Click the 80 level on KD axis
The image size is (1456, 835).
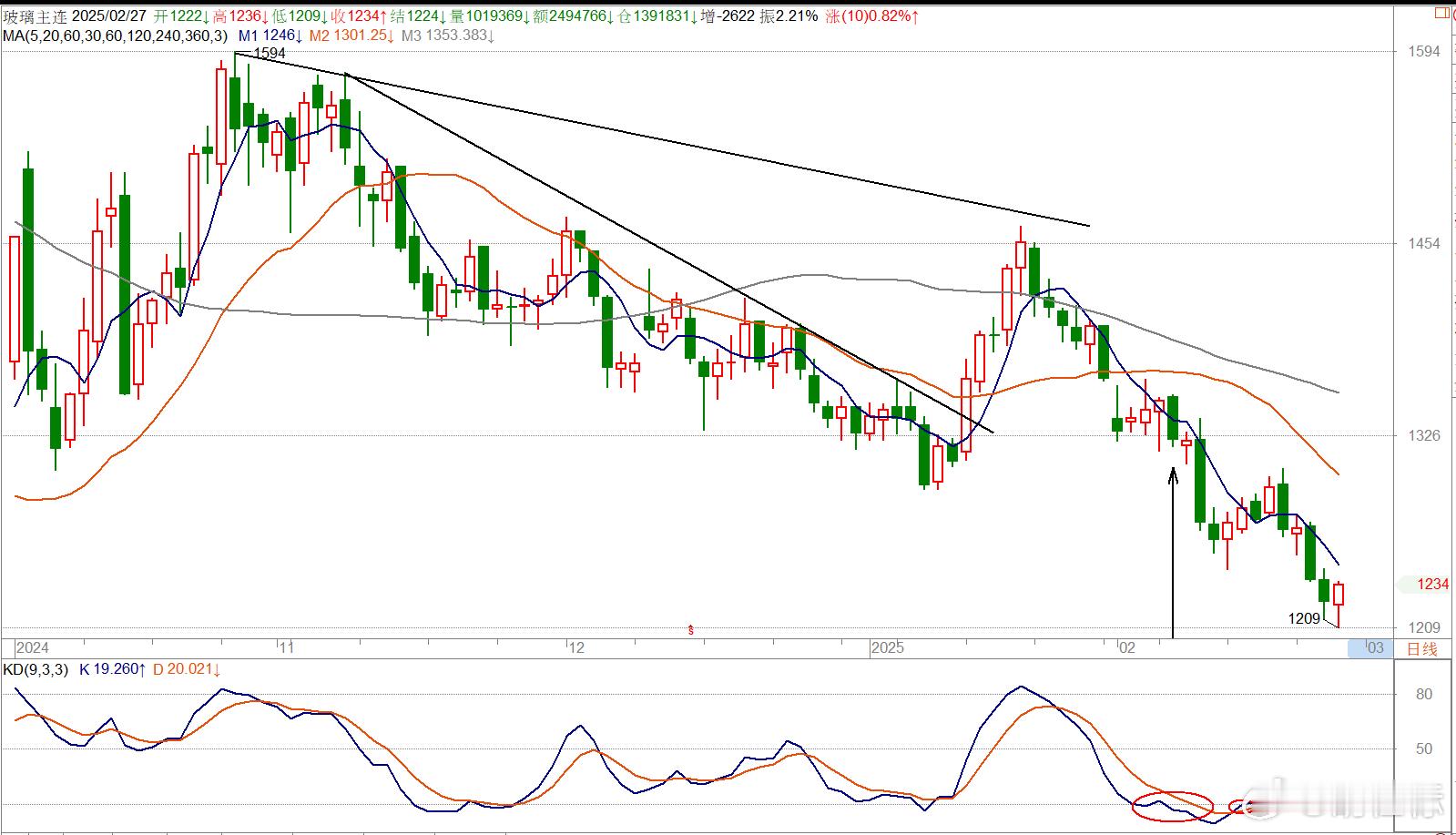click(x=1424, y=694)
